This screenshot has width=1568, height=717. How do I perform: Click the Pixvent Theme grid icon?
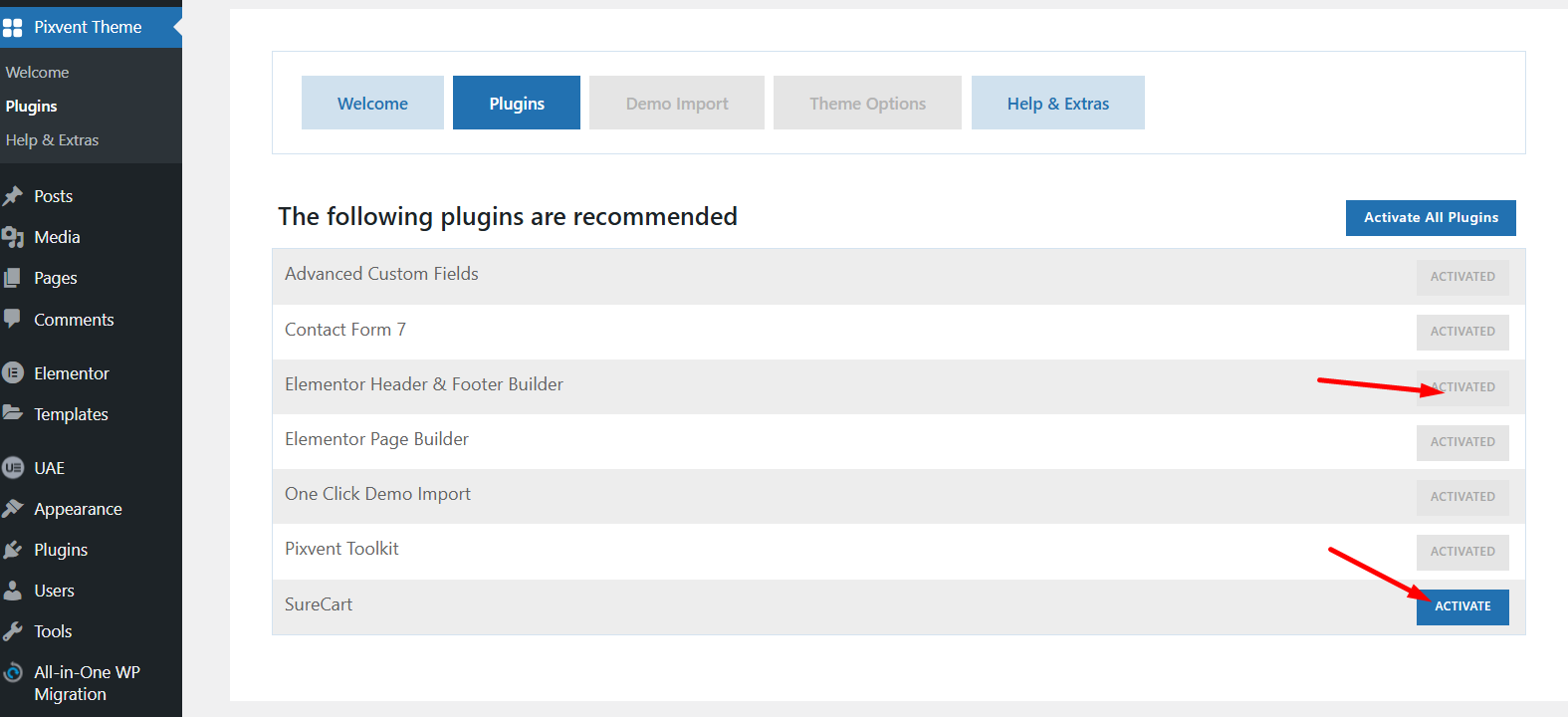13,27
